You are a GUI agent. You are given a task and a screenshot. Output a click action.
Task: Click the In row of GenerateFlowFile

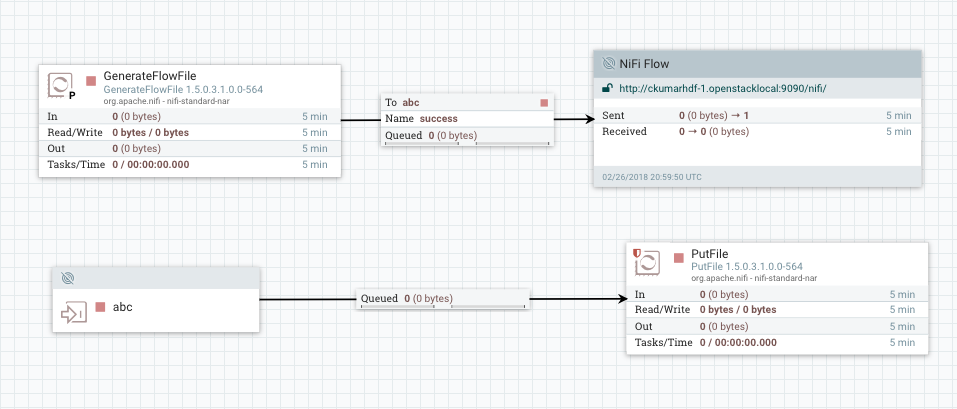(x=190, y=116)
